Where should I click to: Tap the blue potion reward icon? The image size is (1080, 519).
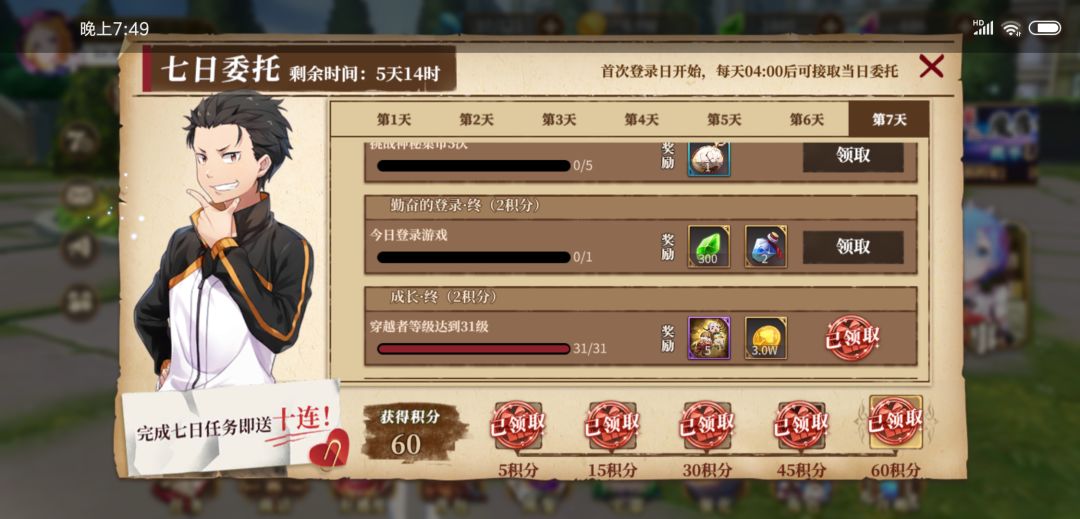pyautogui.click(x=766, y=246)
